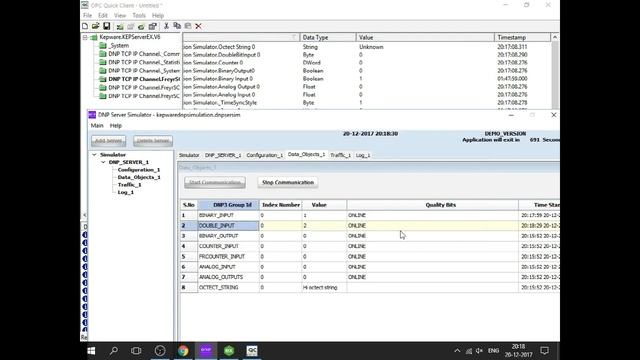Select Configuration_1 in the simulator tree
This screenshot has width=640, height=360.
139,170
